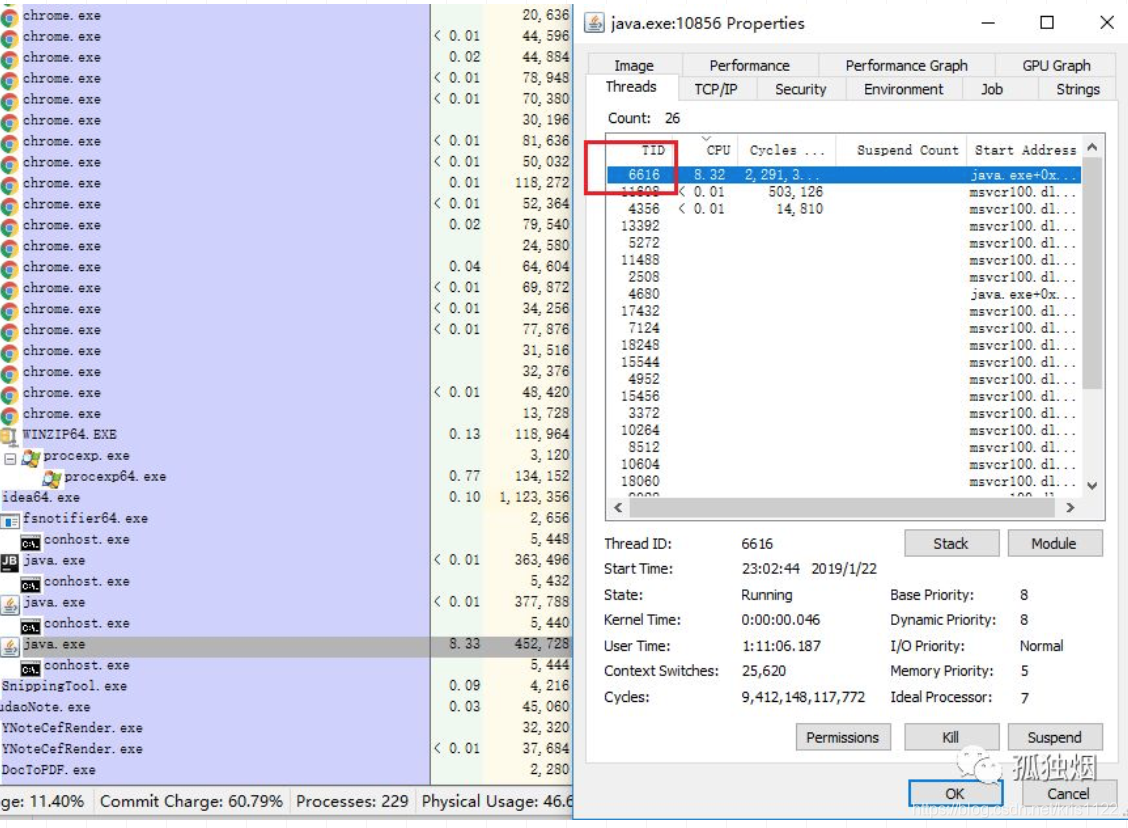Switch to the Environment tab
This screenshot has width=1128, height=828.
pyautogui.click(x=904, y=89)
